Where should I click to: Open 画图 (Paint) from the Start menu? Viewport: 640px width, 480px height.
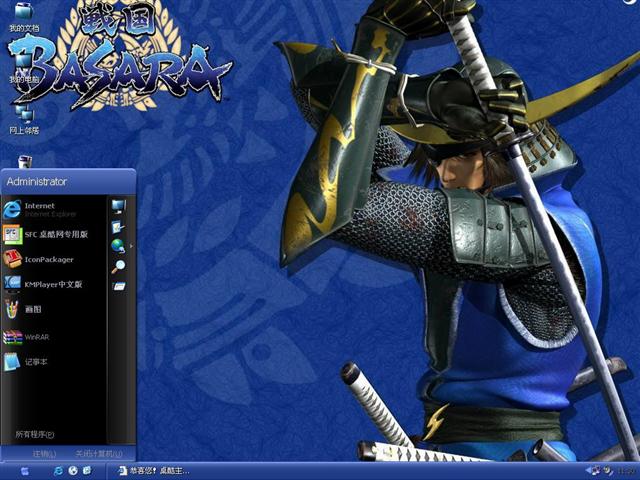pyautogui.click(x=54, y=309)
